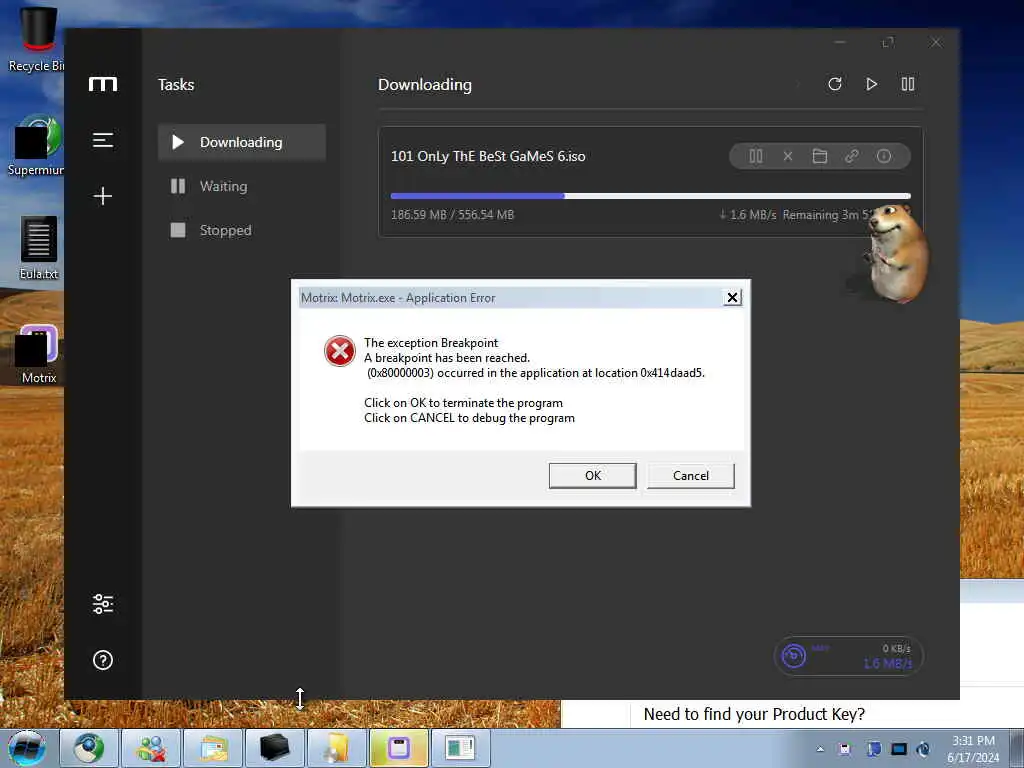Image resolution: width=1024 pixels, height=768 pixels.
Task: Open Supermium desktop shortcut
Action: [x=36, y=146]
